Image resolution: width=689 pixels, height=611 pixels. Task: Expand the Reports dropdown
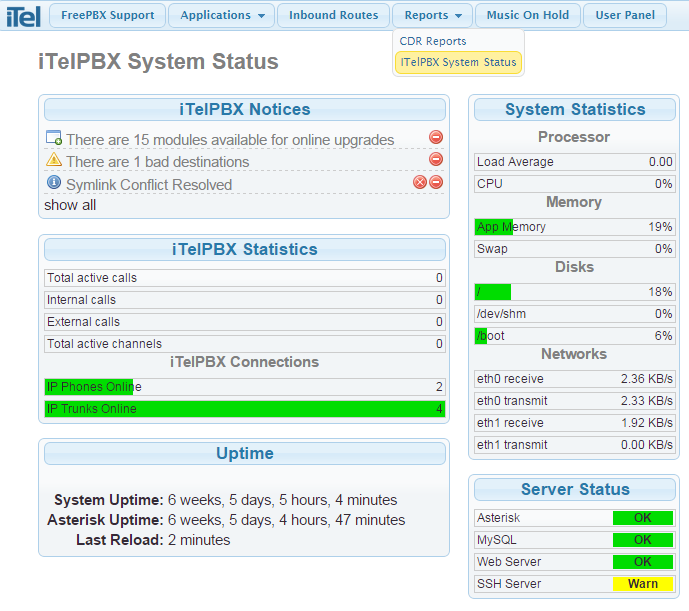coord(432,15)
